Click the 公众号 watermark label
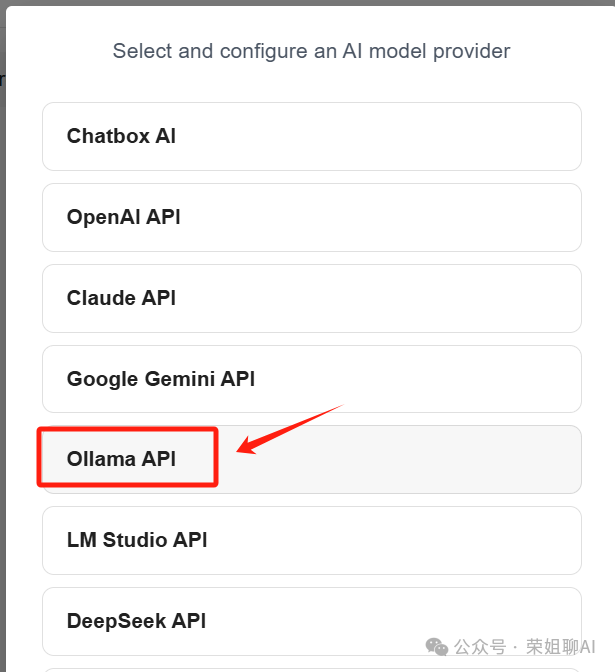615x672 pixels. 480,647
